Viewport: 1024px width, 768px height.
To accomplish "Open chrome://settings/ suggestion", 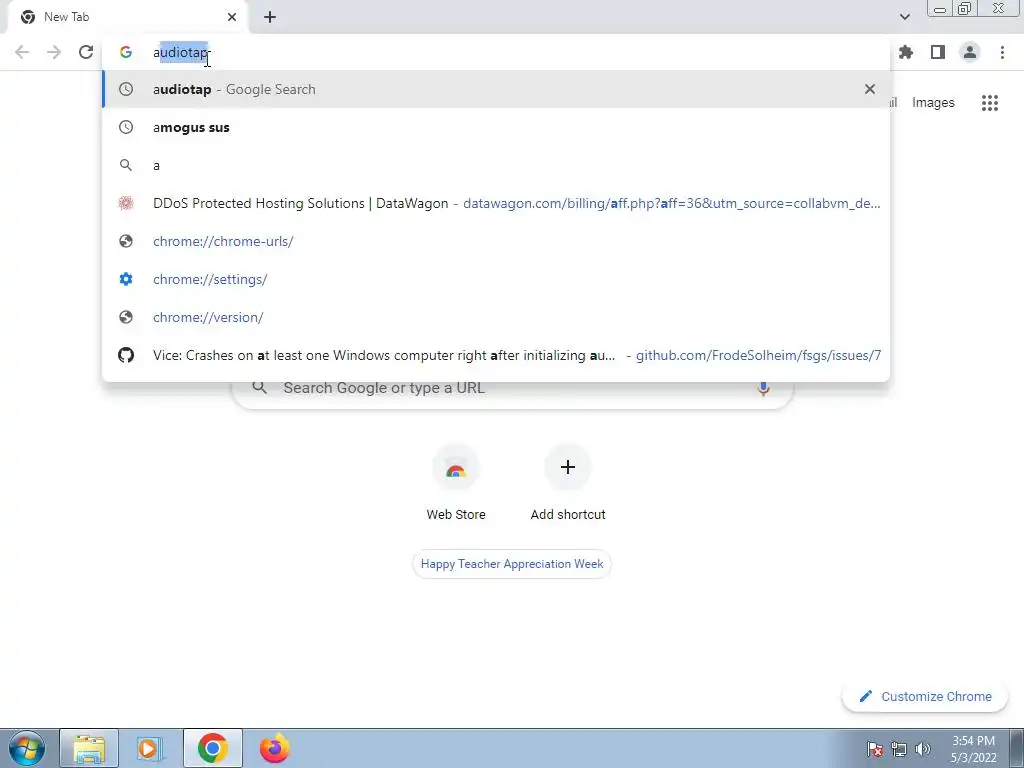I will pos(496,279).
